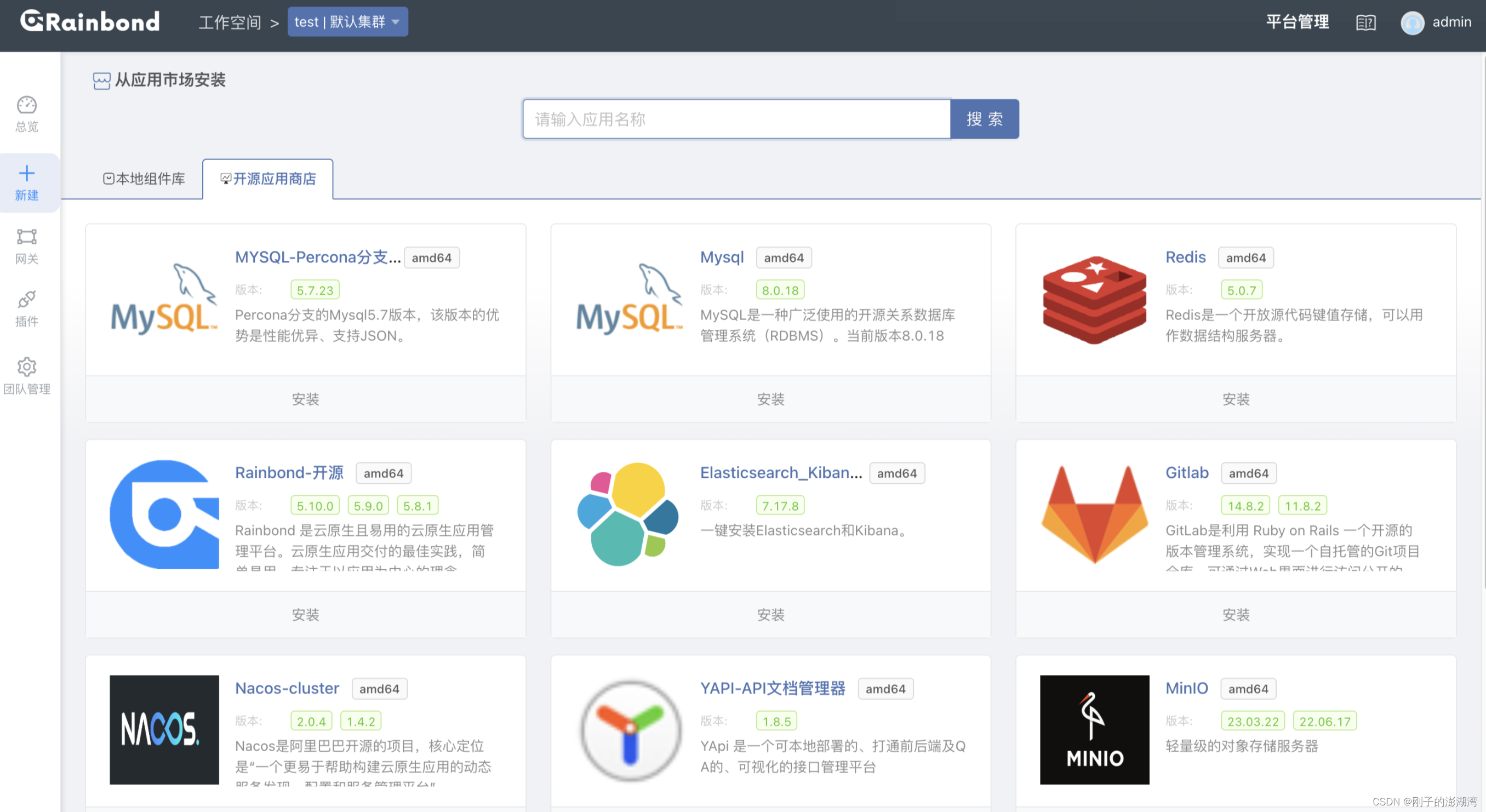
Task: Select Rainbond version tag 5.9.0
Action: coord(368,506)
